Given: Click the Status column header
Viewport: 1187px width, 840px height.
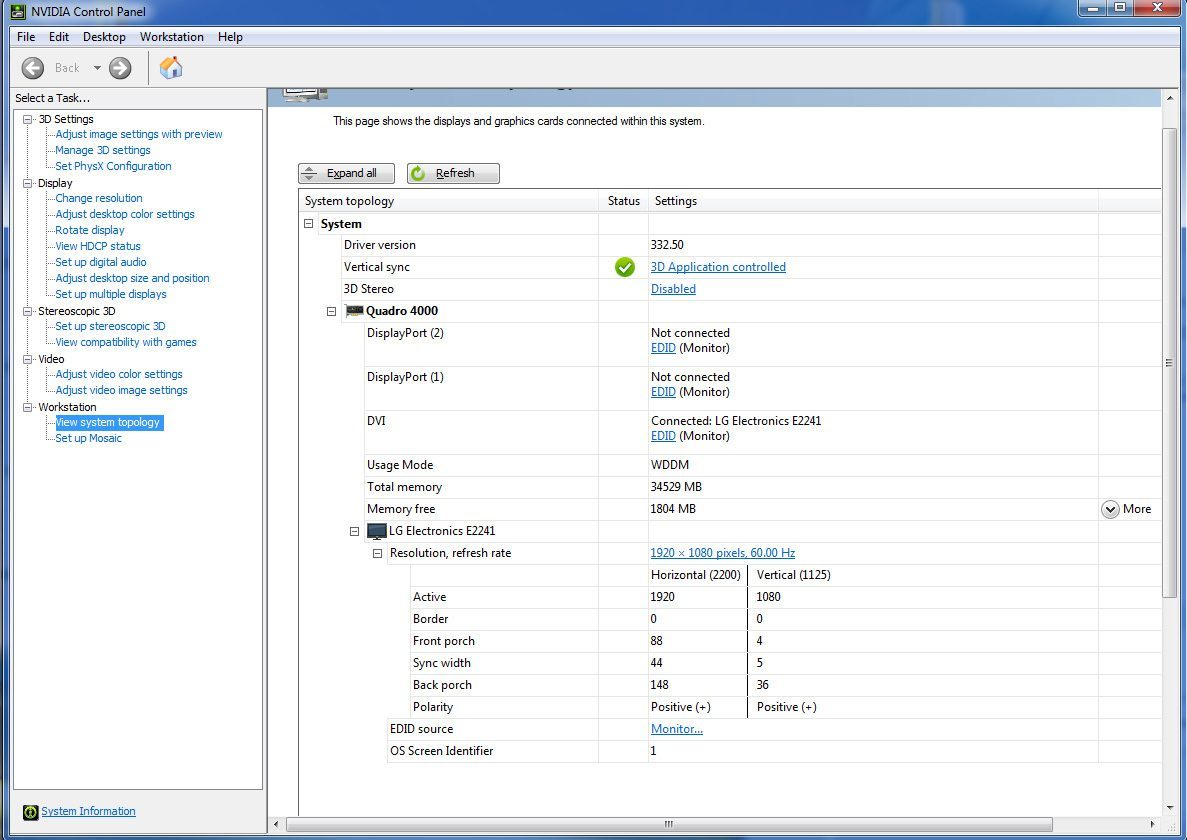Looking at the screenshot, I should 624,201.
